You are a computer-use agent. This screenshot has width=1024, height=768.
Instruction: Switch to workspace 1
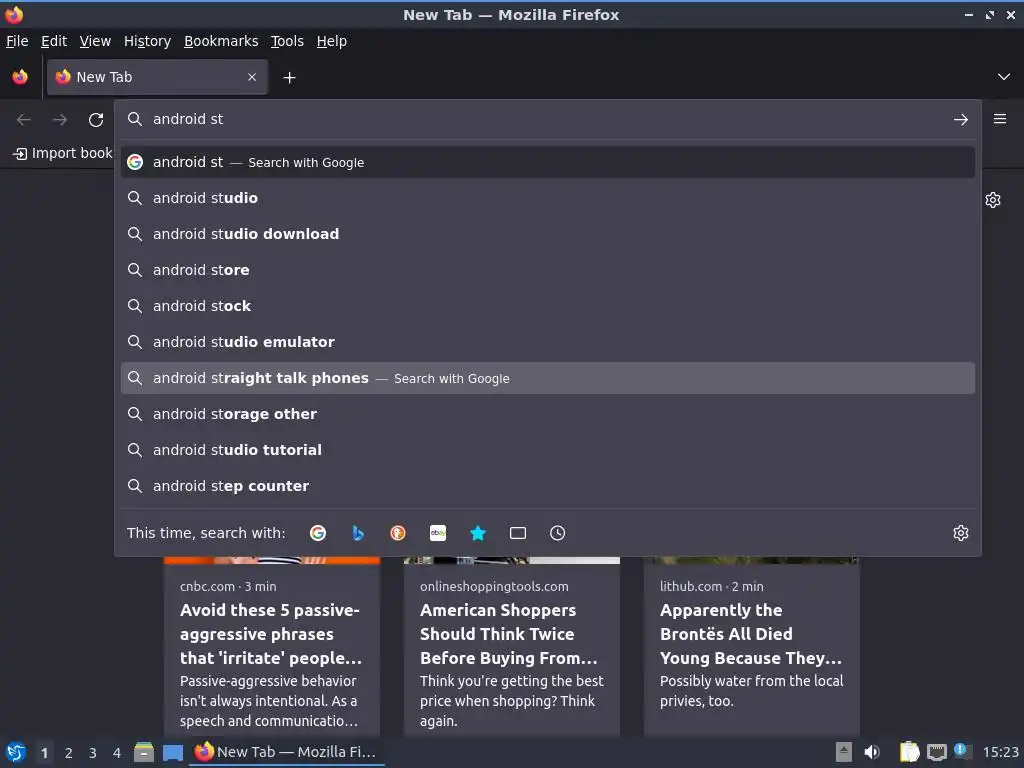[x=44, y=753]
